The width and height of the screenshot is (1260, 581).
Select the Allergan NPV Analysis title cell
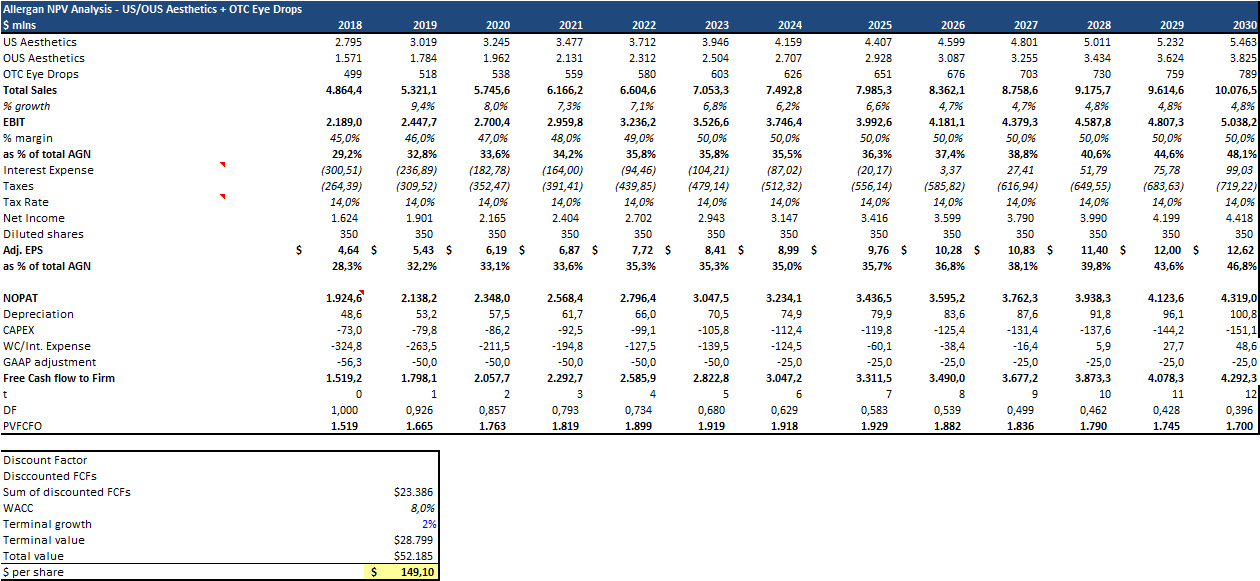click(x=153, y=9)
